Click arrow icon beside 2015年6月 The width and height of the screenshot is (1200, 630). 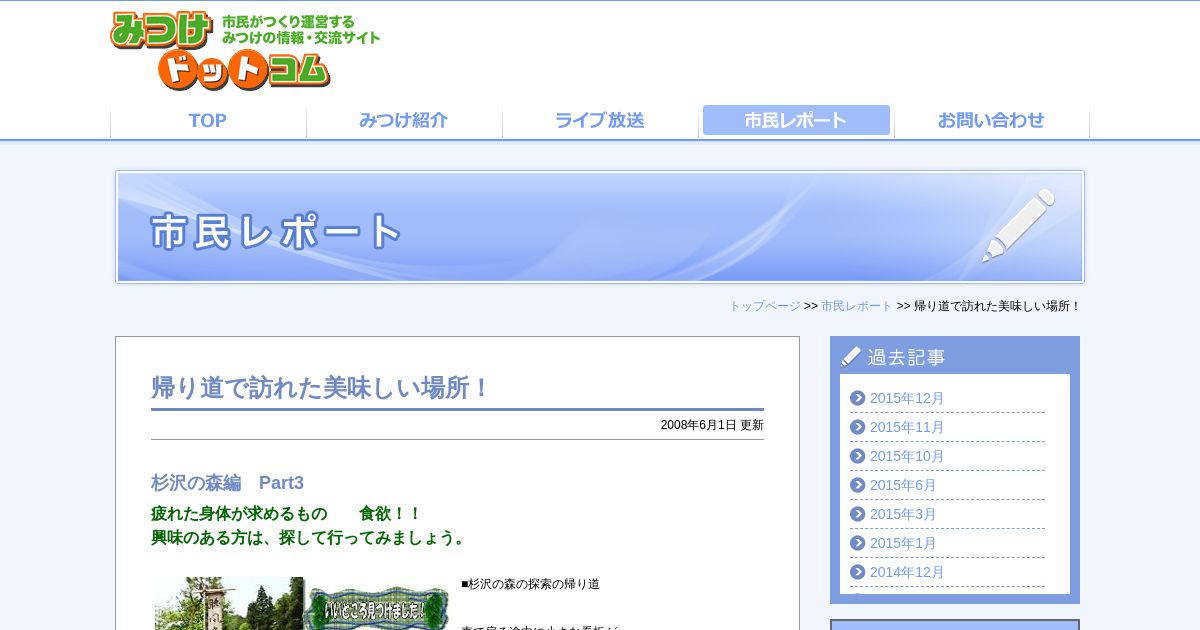pos(858,485)
